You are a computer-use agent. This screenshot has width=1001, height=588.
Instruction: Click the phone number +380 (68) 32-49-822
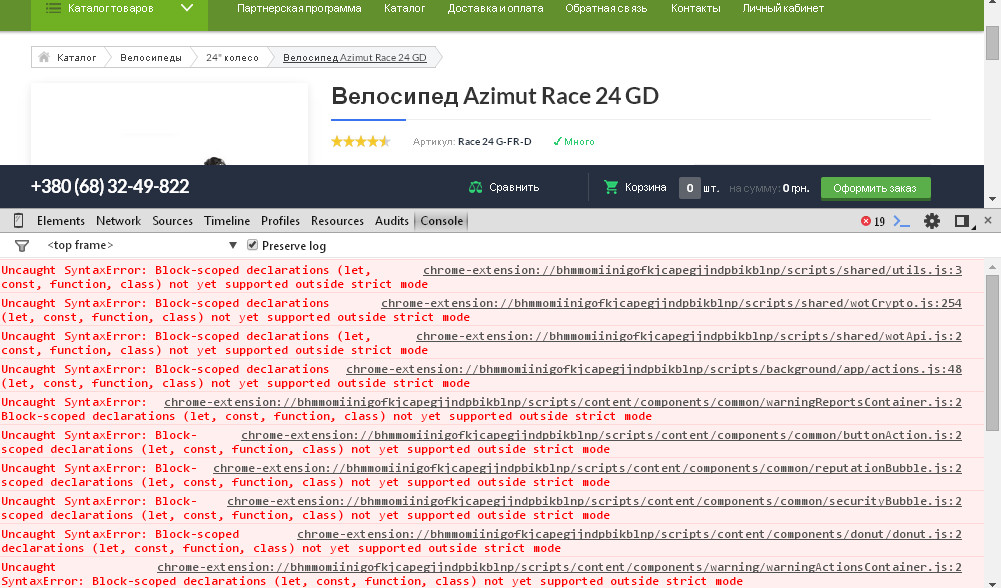tap(110, 186)
